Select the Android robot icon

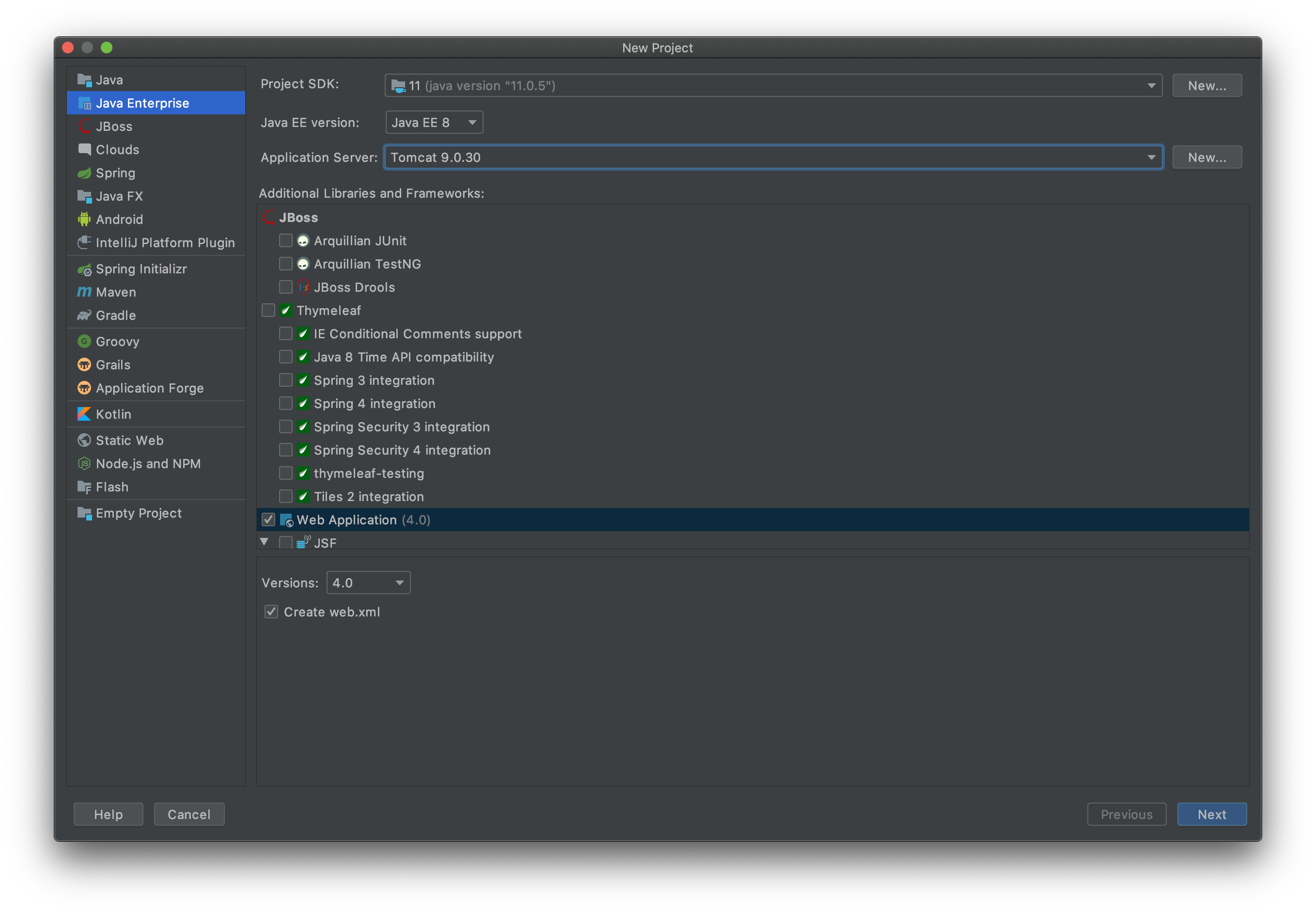coord(84,219)
